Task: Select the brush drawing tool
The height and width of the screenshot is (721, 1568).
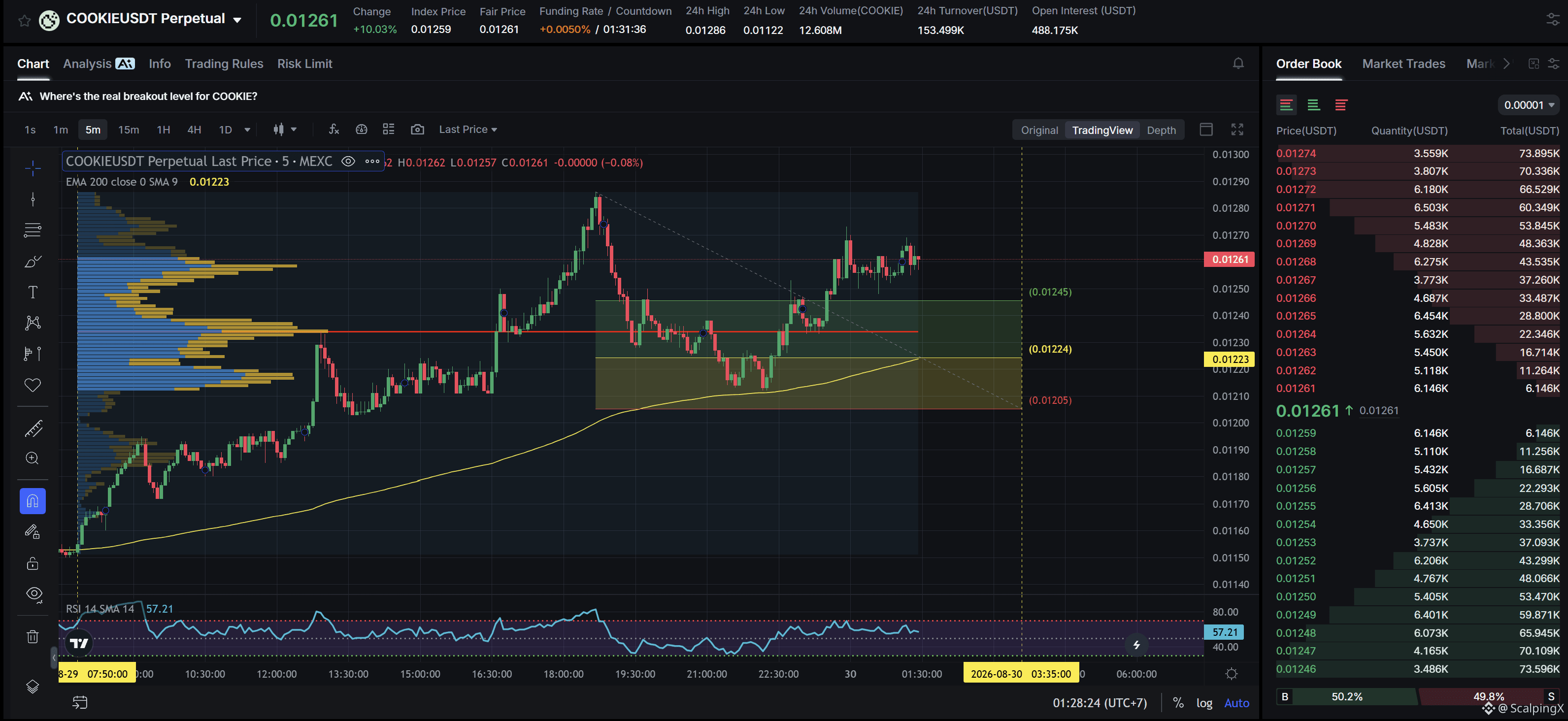Action: [33, 261]
